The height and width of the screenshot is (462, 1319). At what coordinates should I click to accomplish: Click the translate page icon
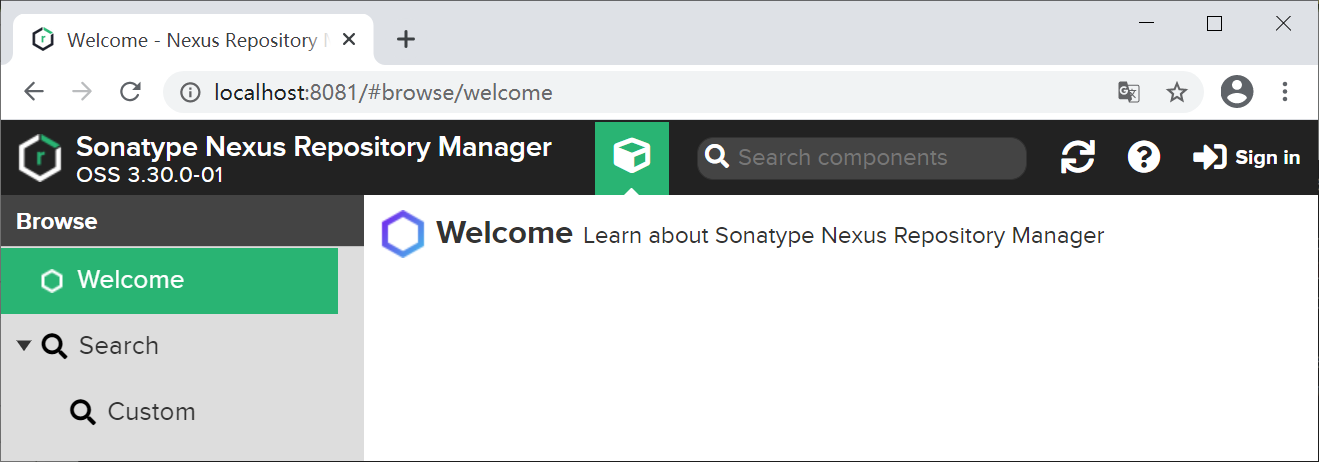(x=1128, y=93)
